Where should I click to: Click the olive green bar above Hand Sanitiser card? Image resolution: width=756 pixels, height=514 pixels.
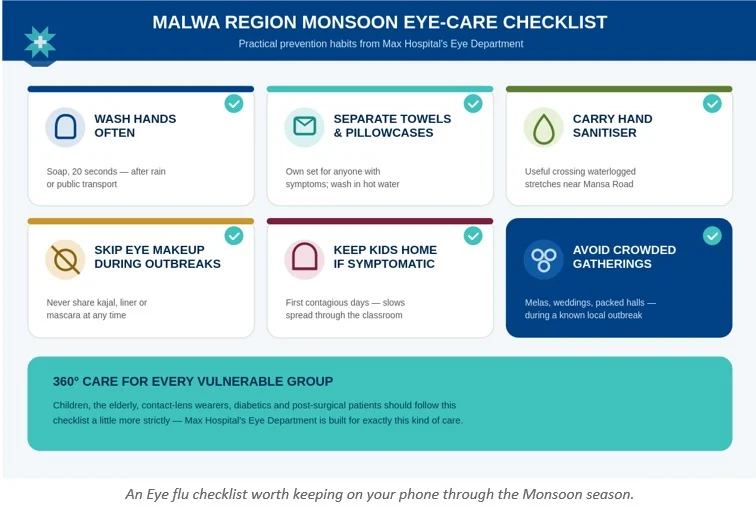coord(619,89)
